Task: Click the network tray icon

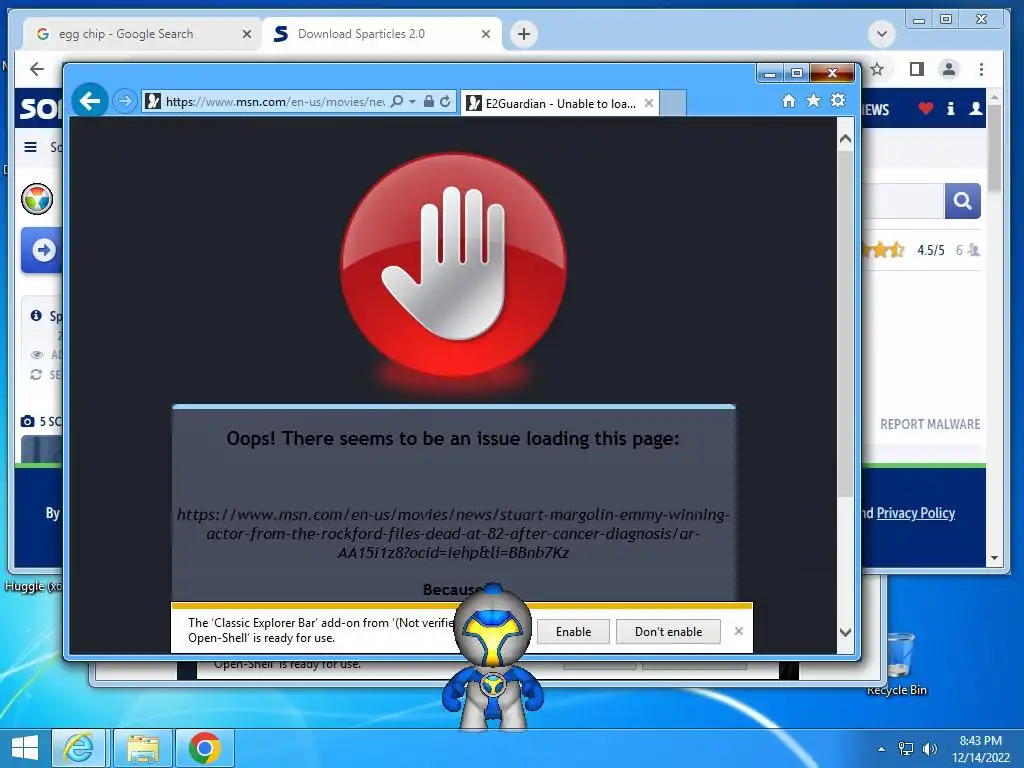Action: click(x=906, y=749)
